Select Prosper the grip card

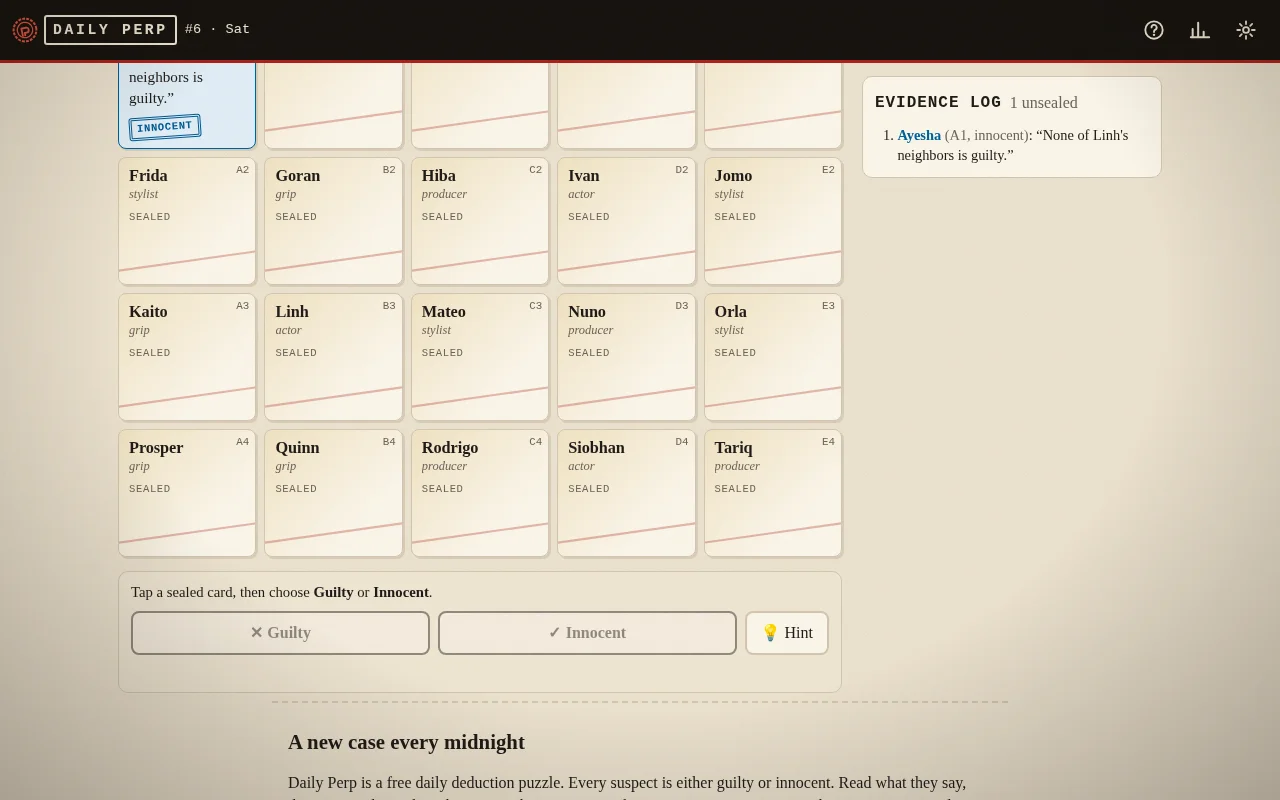187,493
